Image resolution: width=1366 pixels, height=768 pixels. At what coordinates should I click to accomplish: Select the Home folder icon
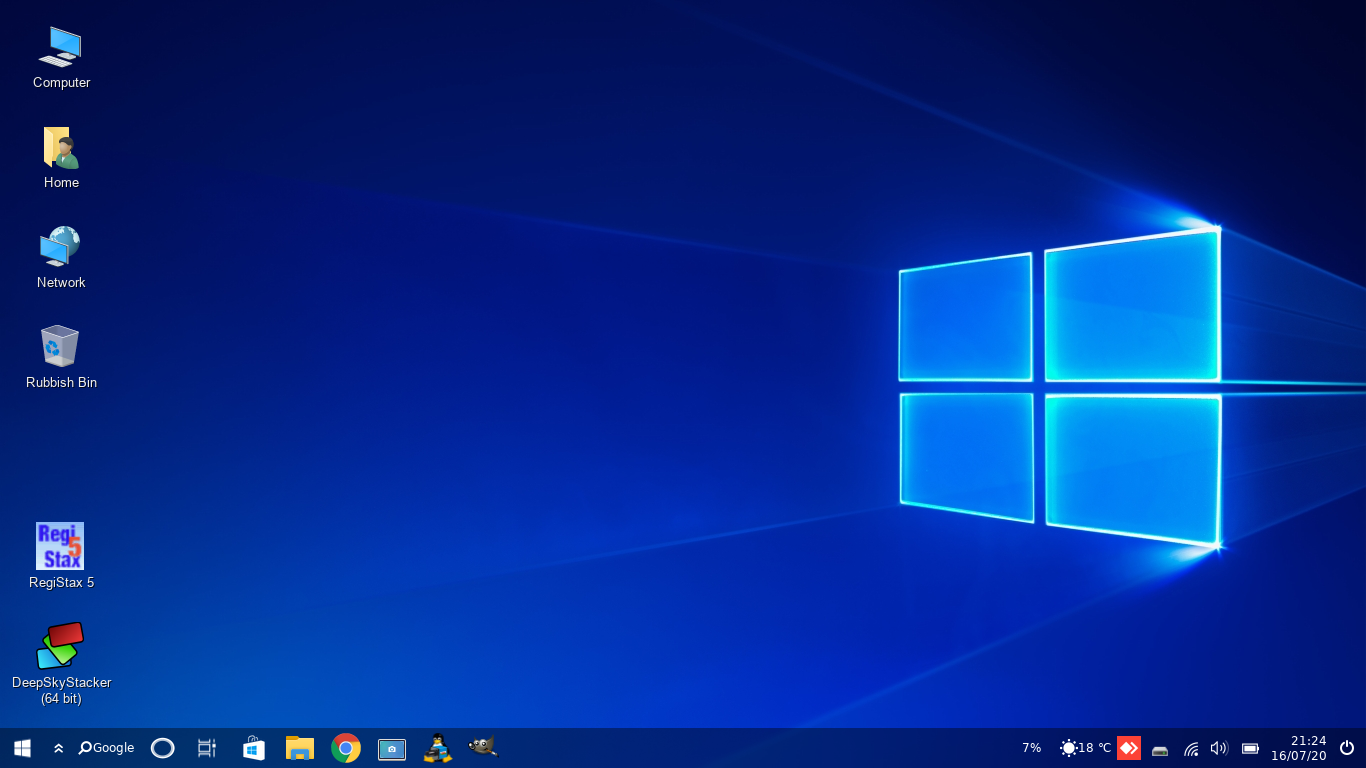61,158
